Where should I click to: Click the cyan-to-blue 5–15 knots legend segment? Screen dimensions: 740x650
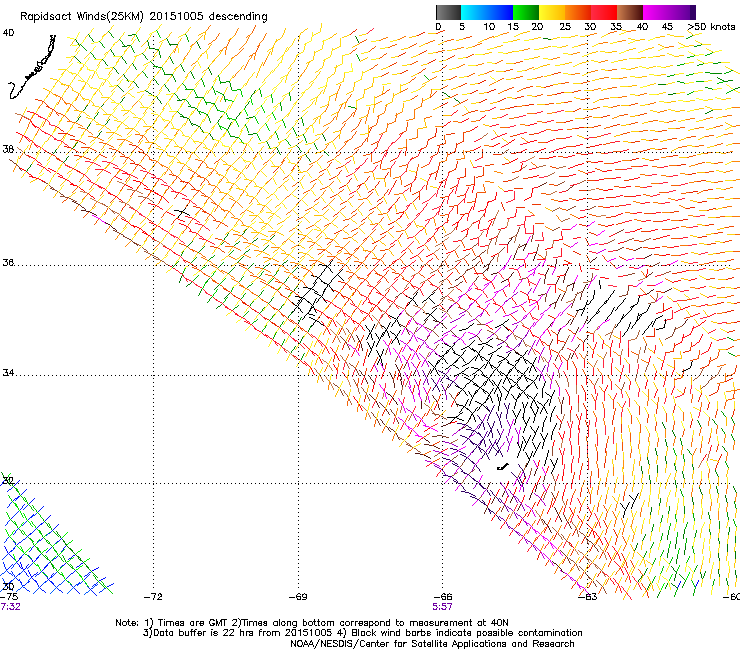click(487, 12)
